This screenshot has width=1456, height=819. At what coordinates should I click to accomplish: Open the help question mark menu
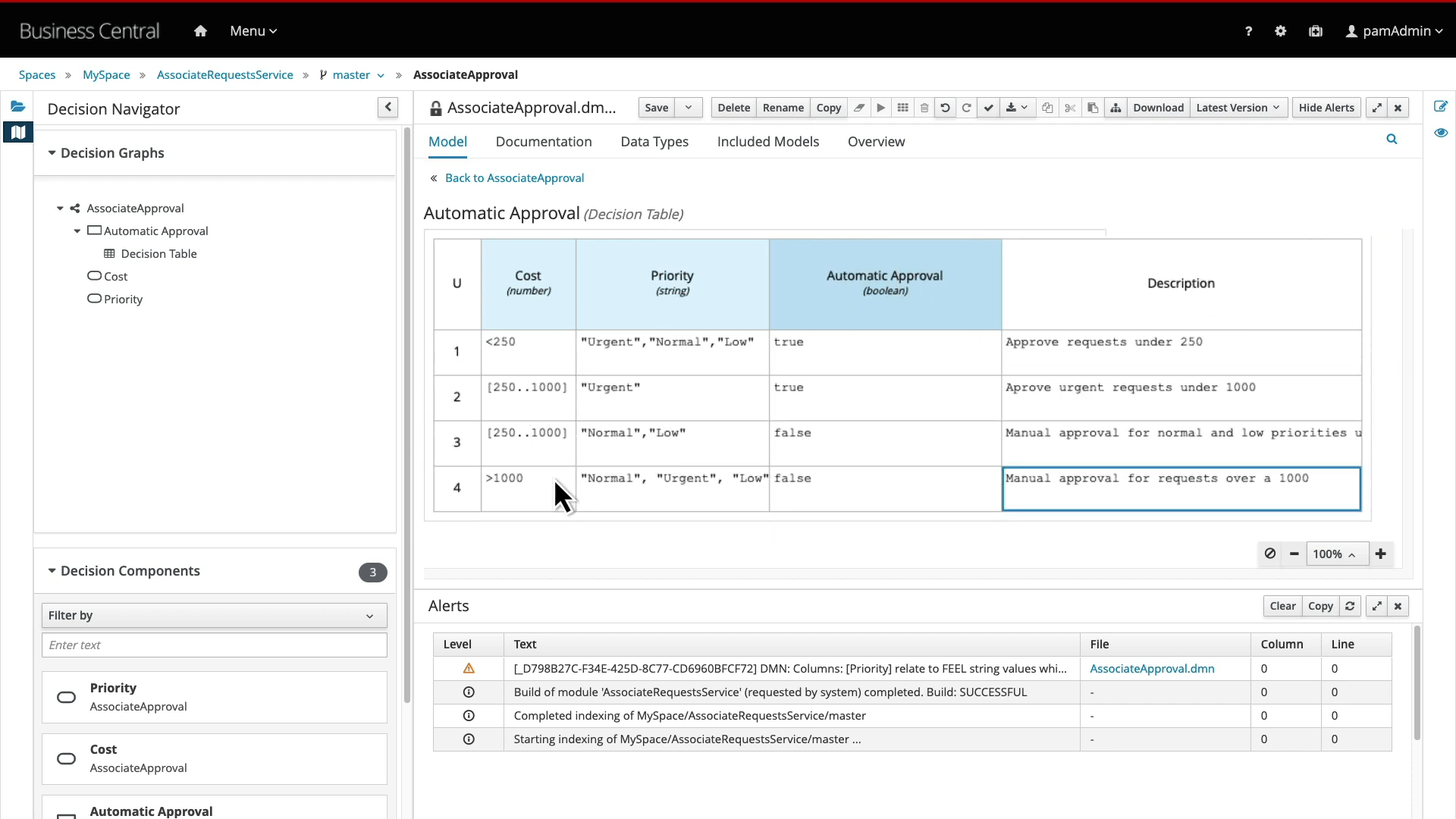(x=1248, y=31)
